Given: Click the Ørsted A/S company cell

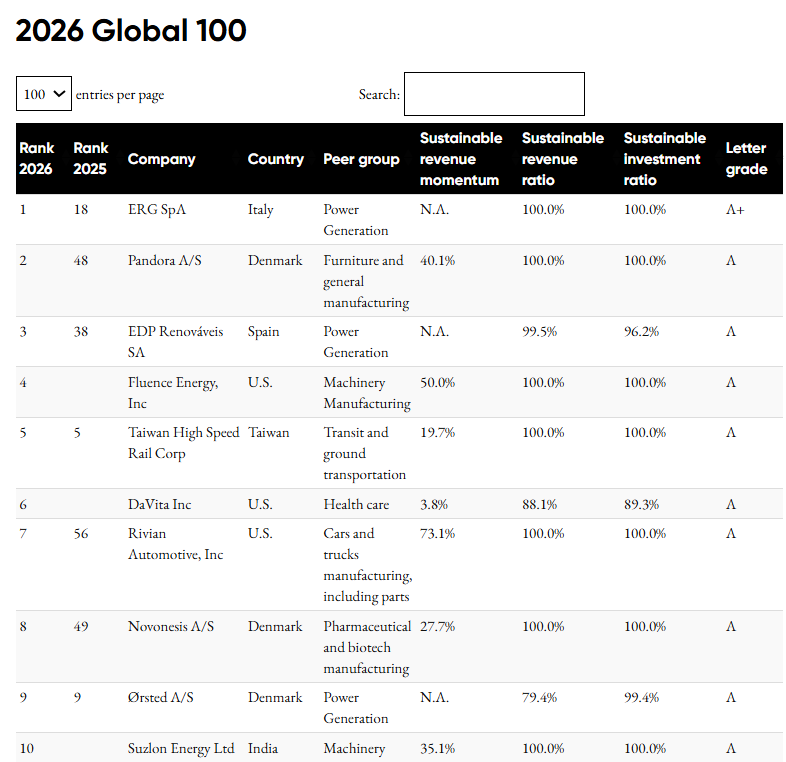Looking at the screenshot, I should click(x=161, y=698).
